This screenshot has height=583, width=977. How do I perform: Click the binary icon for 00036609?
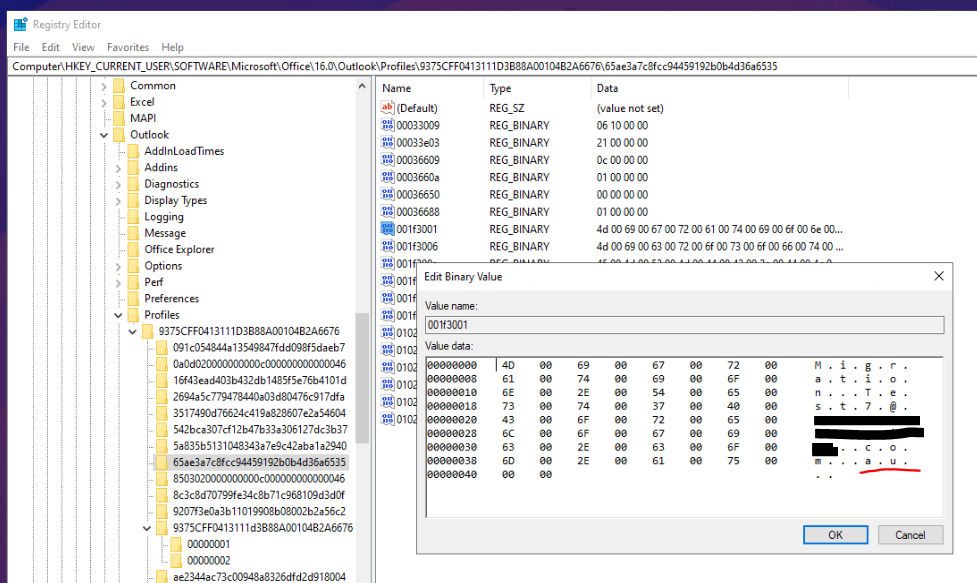pos(388,160)
